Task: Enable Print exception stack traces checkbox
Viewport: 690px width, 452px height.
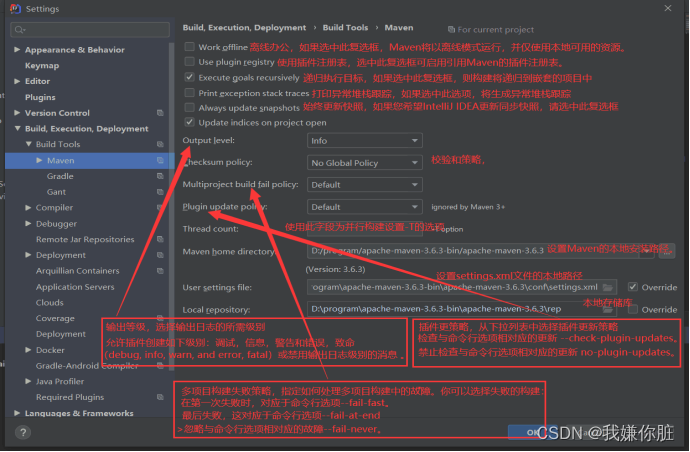Action: click(x=190, y=92)
